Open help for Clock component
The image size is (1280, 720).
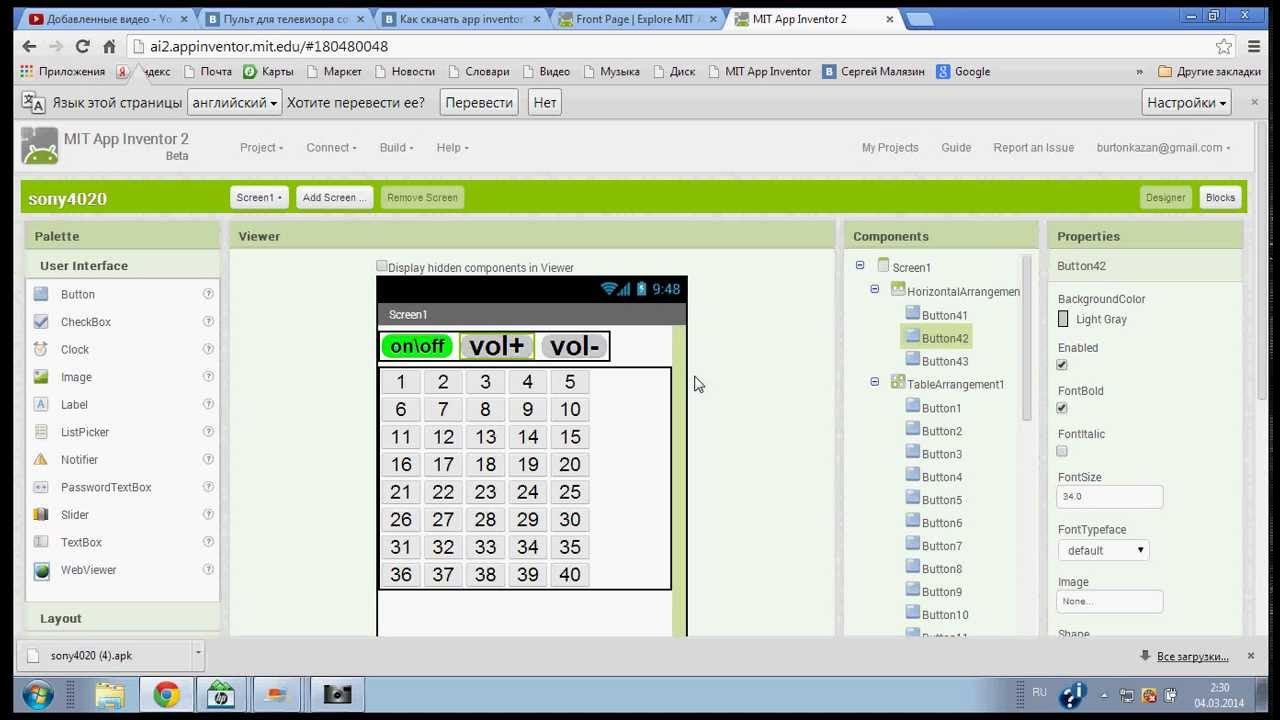(x=208, y=349)
